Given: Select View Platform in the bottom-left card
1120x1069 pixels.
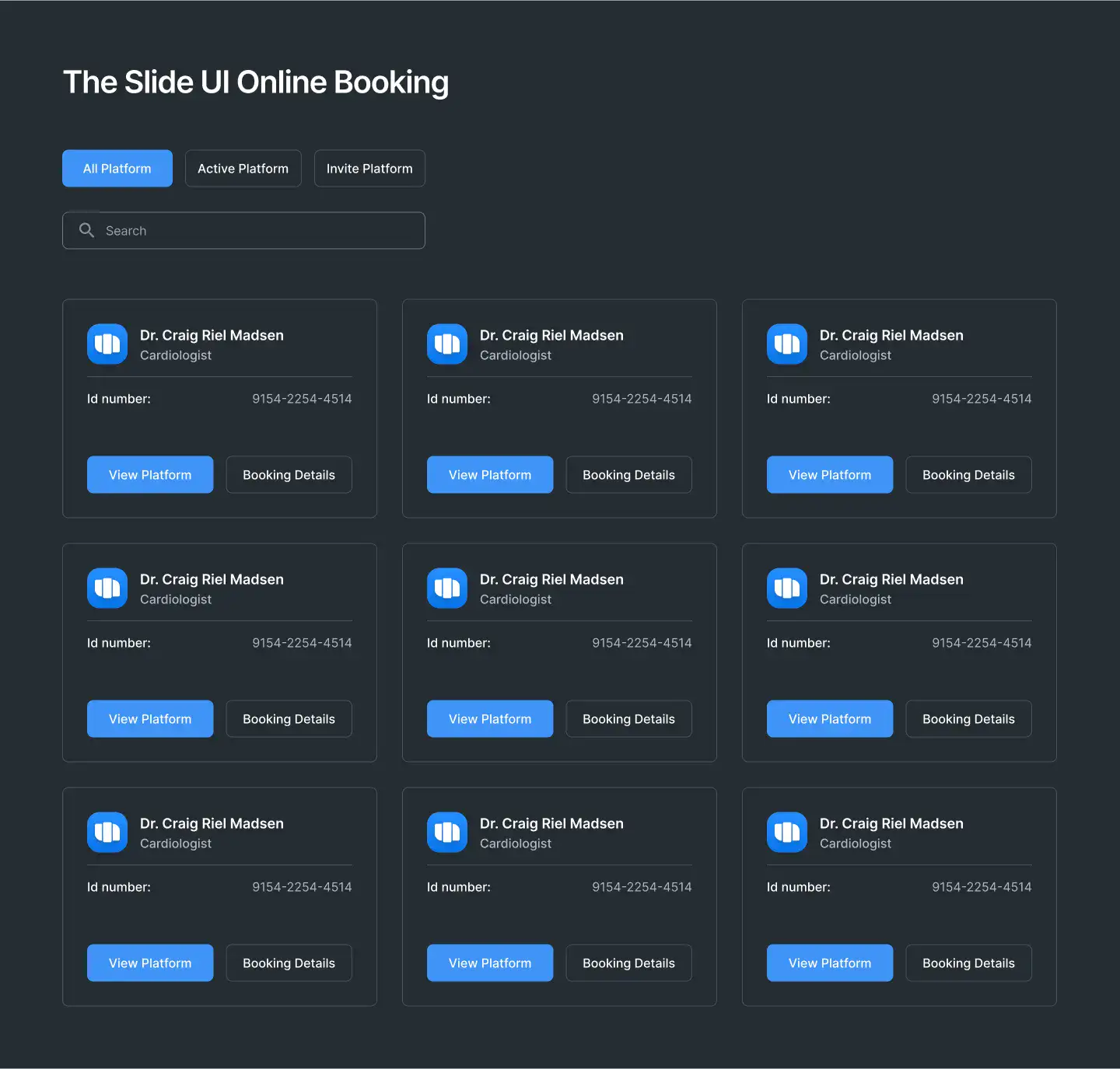Looking at the screenshot, I should pos(150,962).
